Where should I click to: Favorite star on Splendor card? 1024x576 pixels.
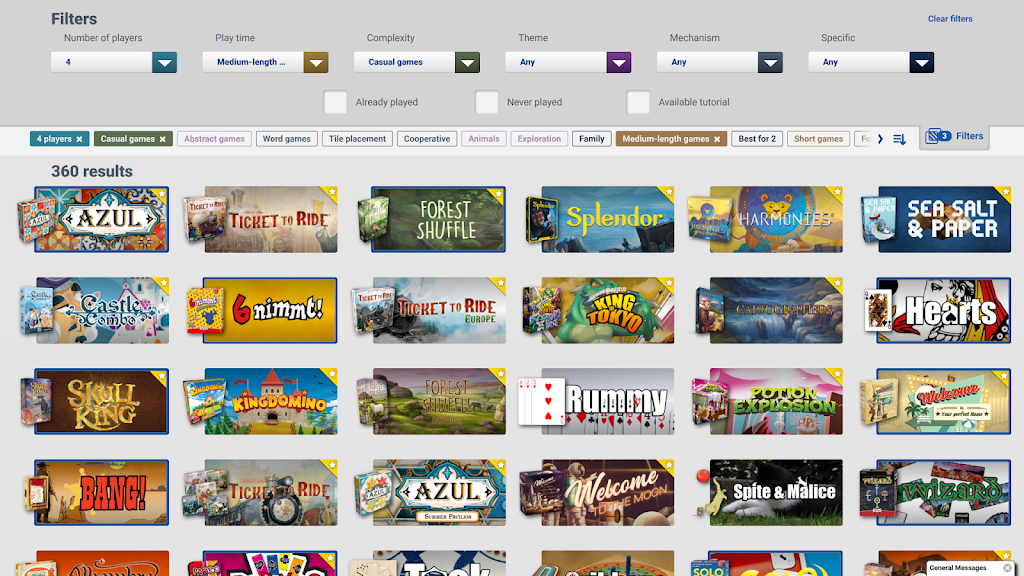click(x=668, y=192)
